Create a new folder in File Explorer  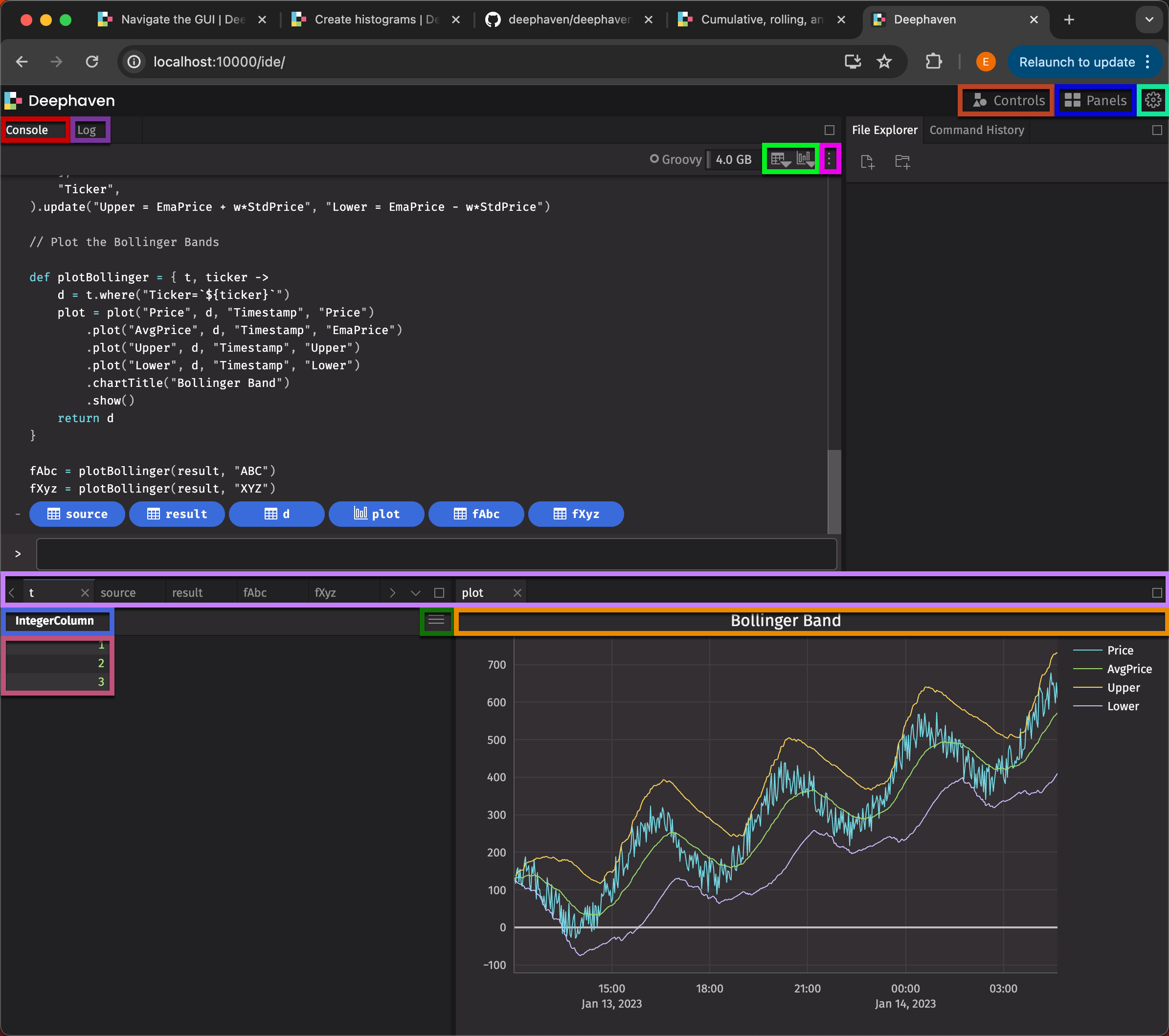tap(902, 162)
